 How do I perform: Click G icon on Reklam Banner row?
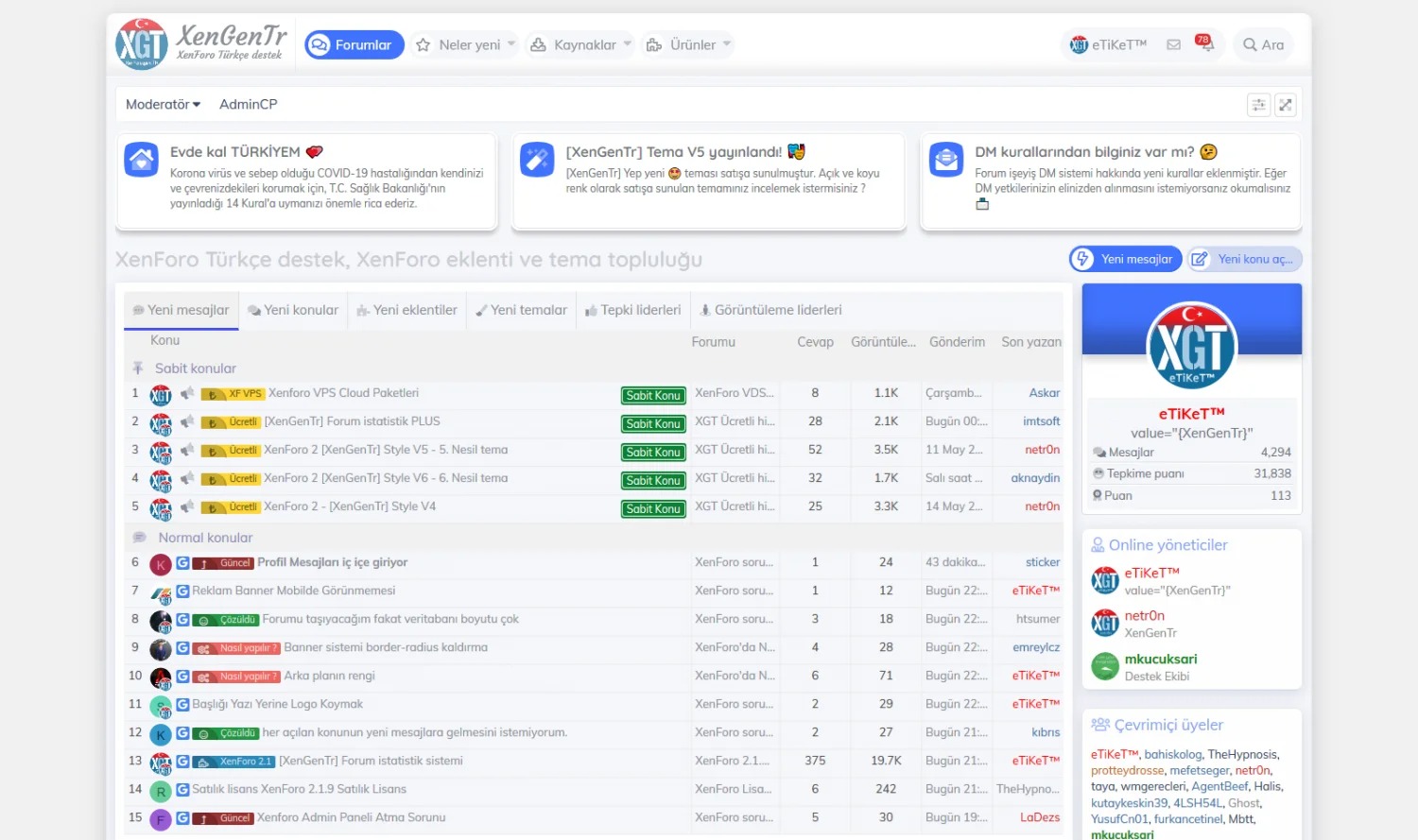pos(182,591)
